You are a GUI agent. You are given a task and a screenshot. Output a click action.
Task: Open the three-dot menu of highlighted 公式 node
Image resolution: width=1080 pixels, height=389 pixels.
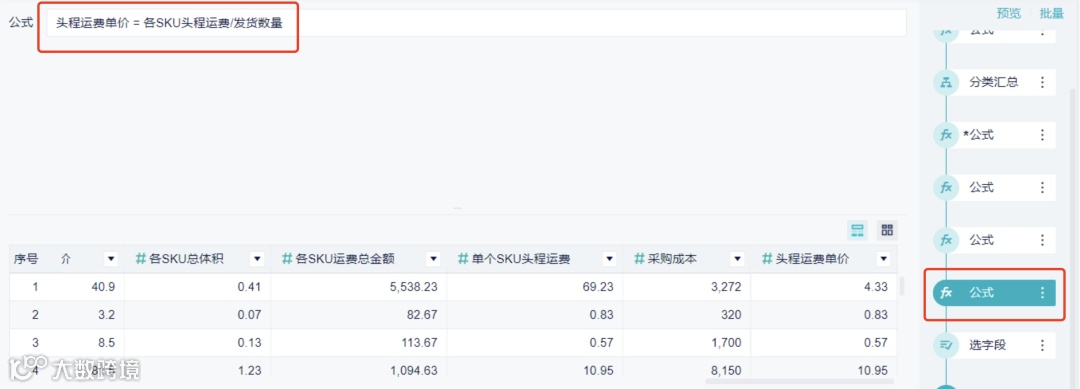point(1042,293)
